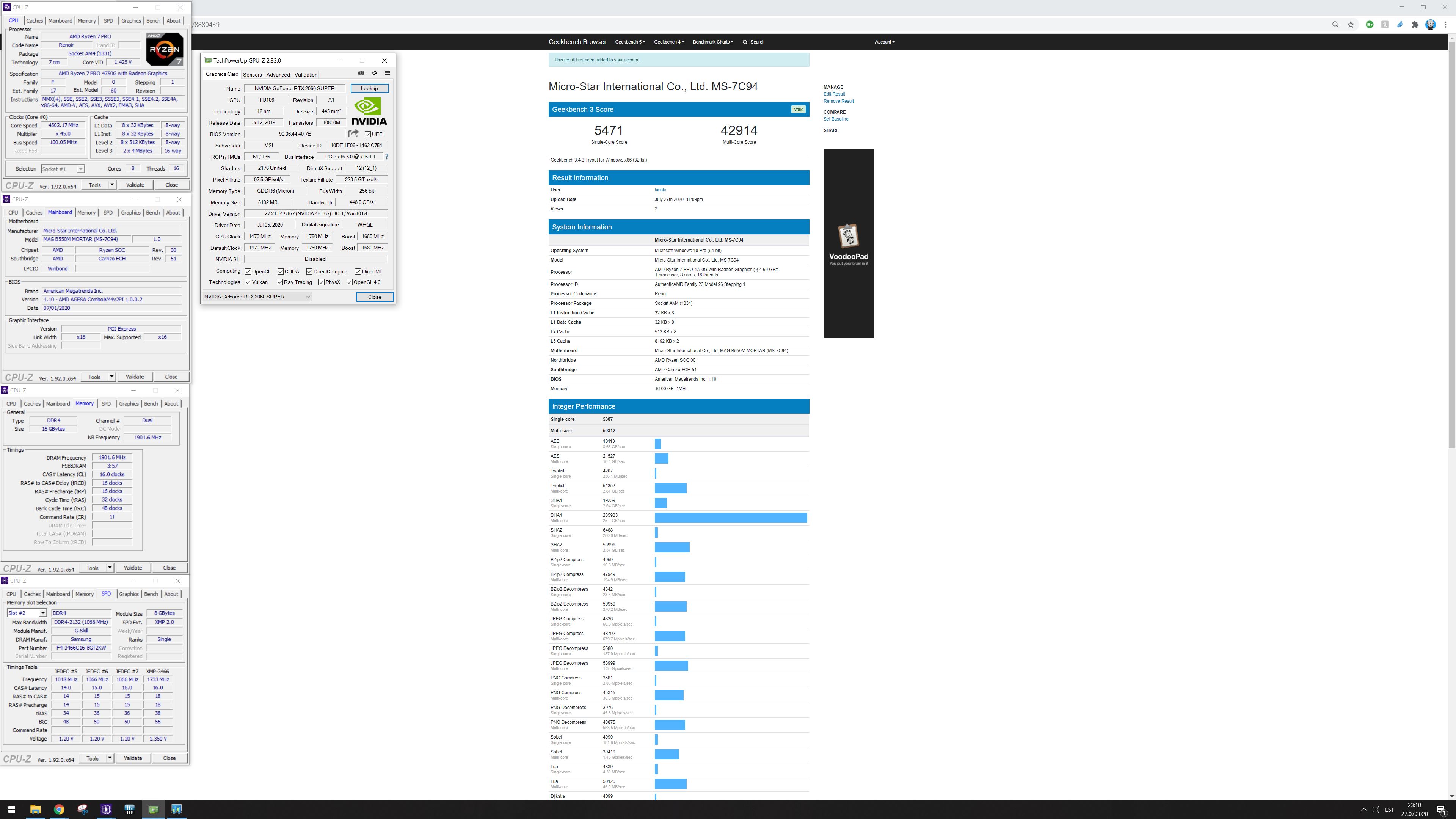
Task: Click the Lookup button in GPU-Z
Action: click(x=369, y=88)
